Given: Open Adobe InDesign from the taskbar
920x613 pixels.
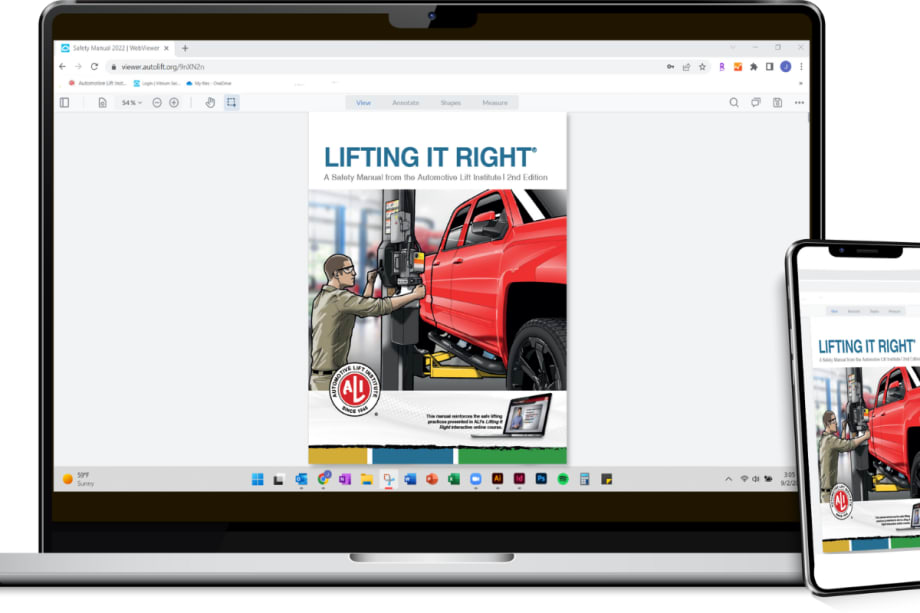Looking at the screenshot, I should coord(519,479).
